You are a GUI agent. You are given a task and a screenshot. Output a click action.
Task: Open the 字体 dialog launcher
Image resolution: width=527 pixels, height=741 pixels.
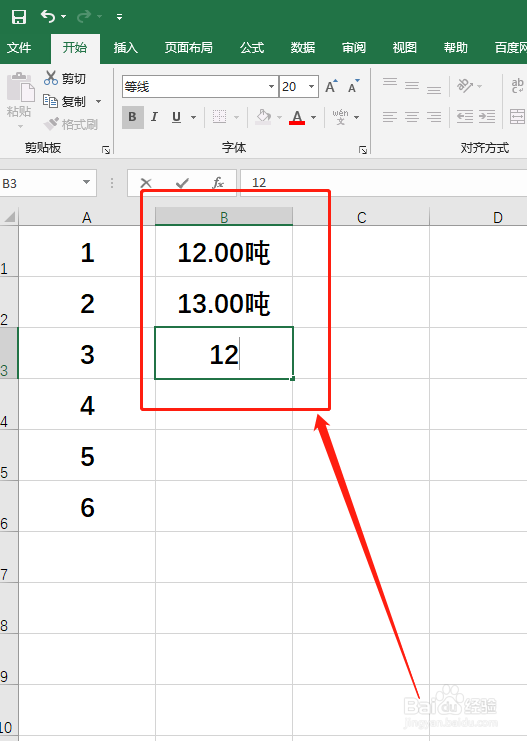363,150
